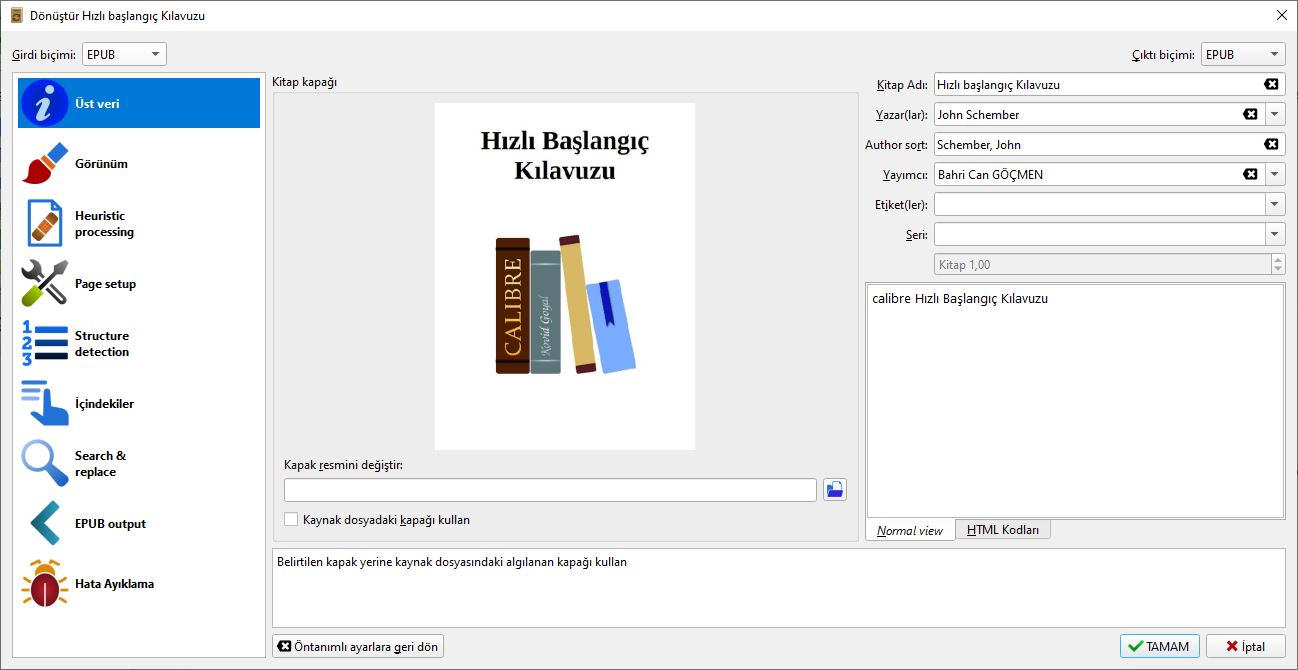Click the Seri input field
The width and height of the screenshot is (1298, 670).
pyautogui.click(x=1099, y=235)
